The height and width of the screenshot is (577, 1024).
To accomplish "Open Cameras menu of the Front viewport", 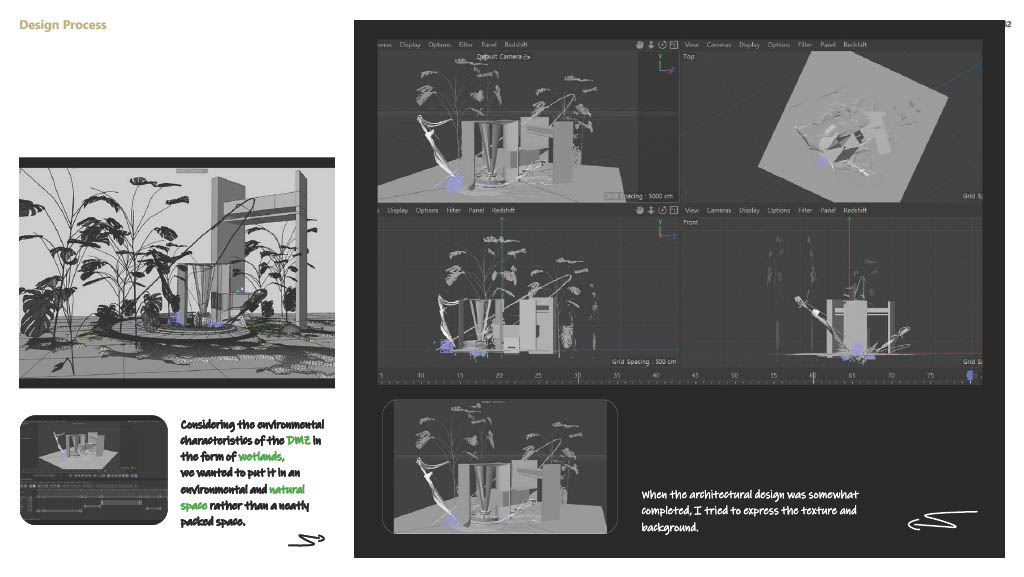I will coord(719,210).
